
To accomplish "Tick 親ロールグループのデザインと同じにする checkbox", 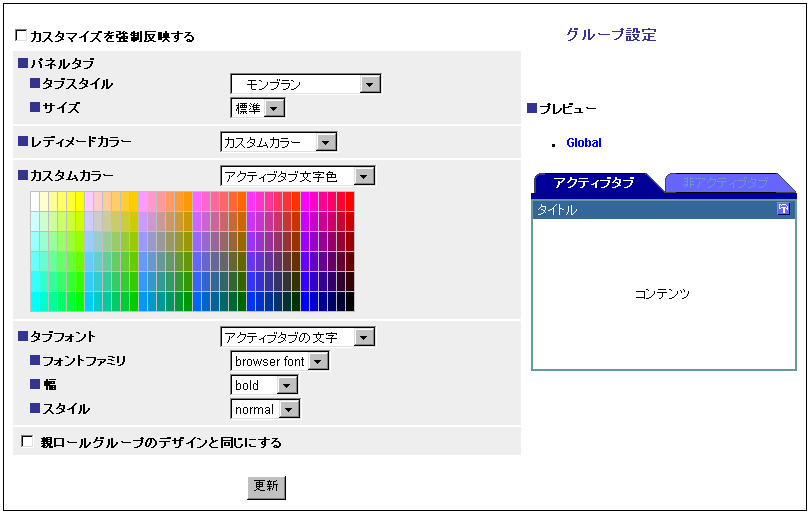I will pyautogui.click(x=27, y=442).
